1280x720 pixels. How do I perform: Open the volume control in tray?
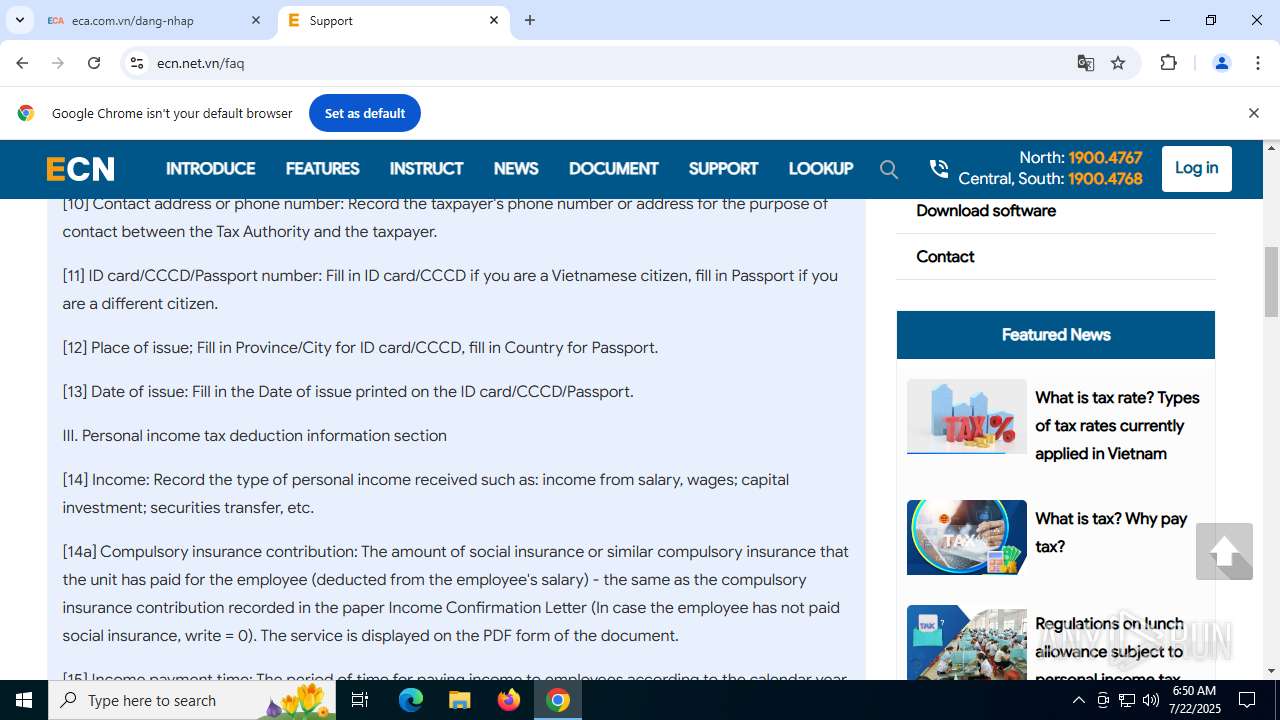1150,700
